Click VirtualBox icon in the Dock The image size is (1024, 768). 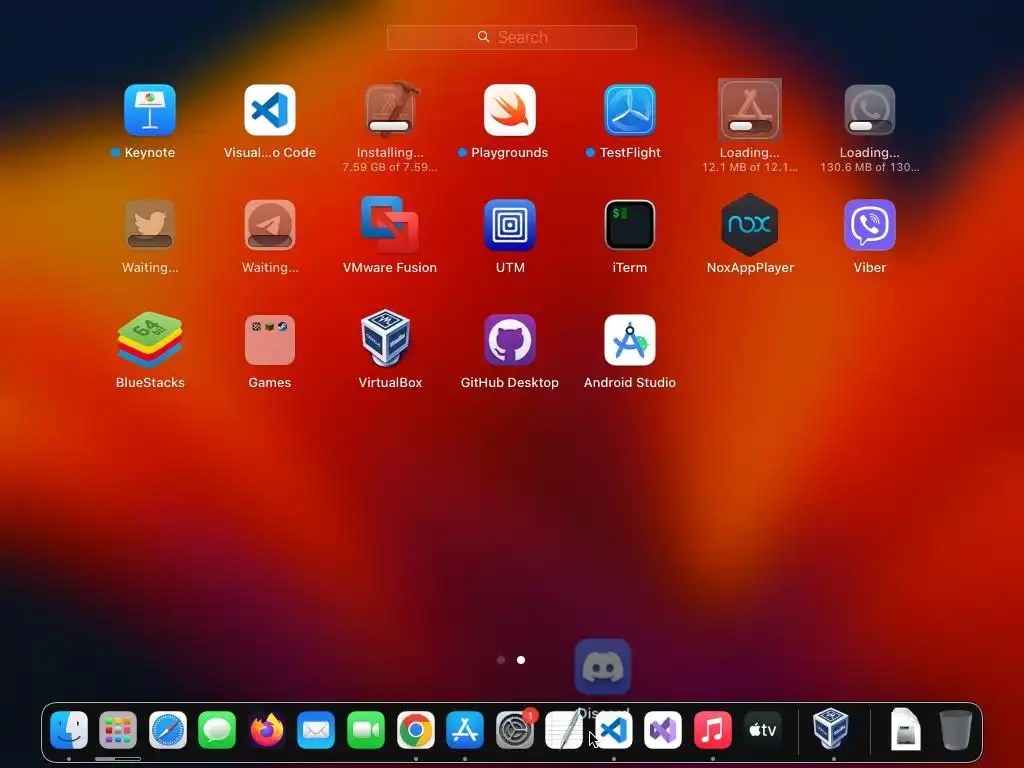click(x=831, y=728)
